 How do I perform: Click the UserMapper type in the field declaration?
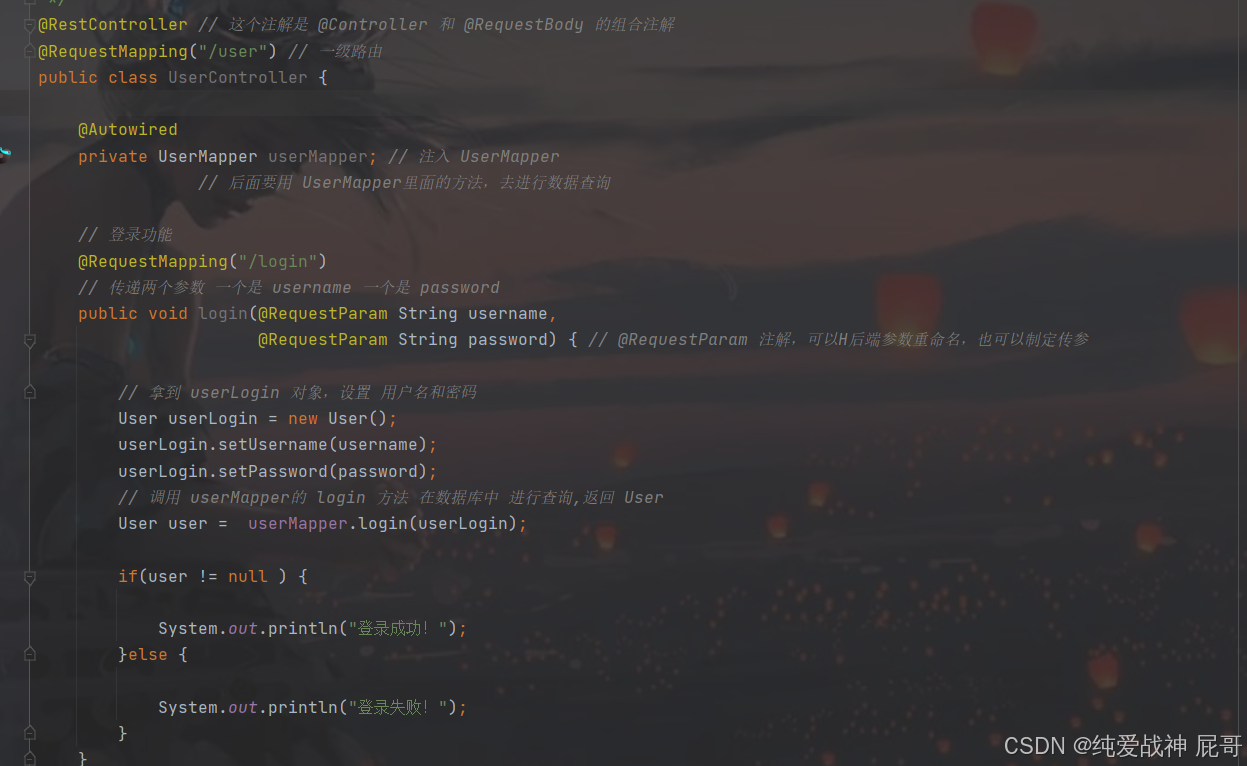(x=208, y=156)
